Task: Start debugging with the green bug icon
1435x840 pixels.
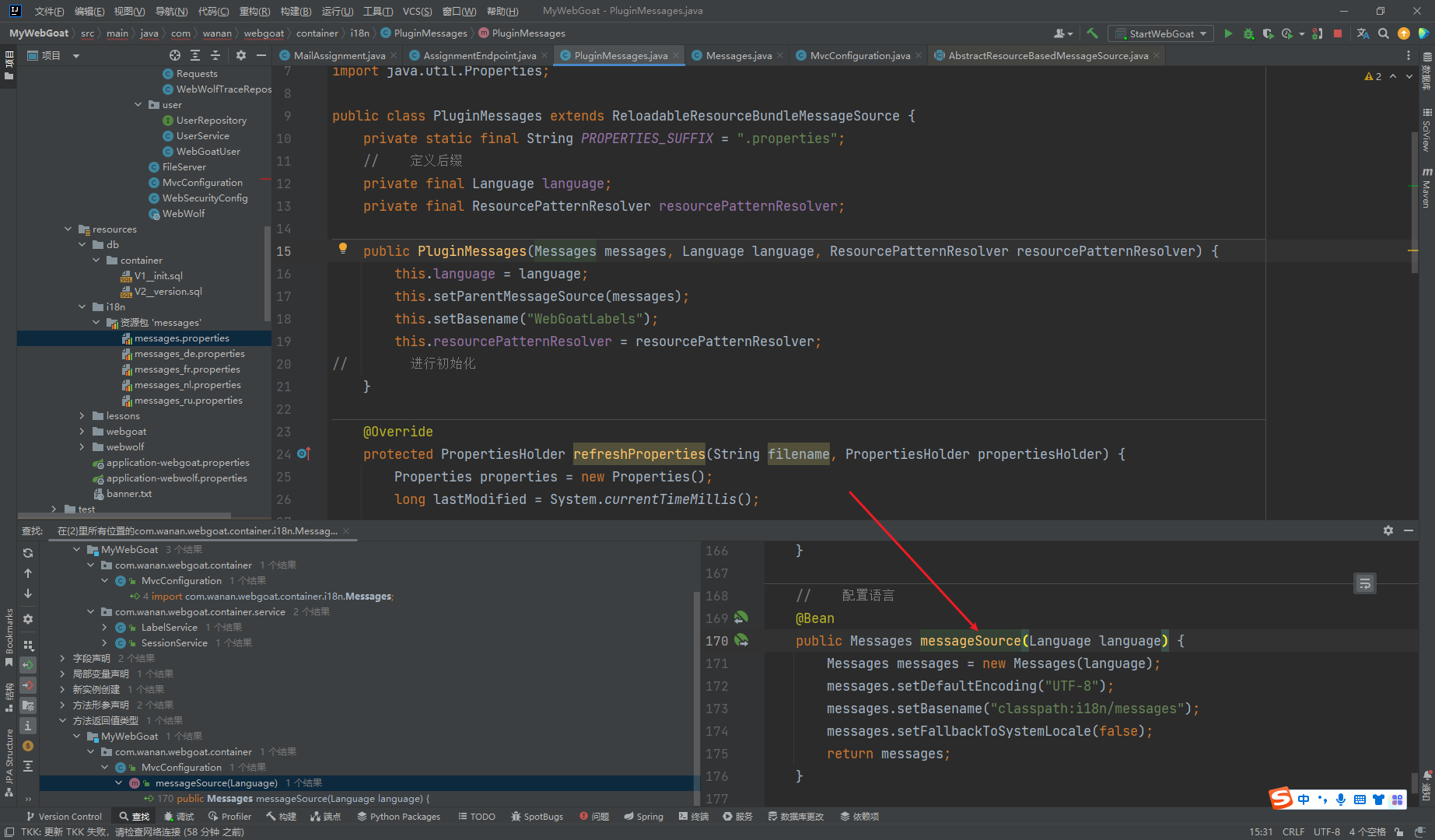Action: (1248, 33)
